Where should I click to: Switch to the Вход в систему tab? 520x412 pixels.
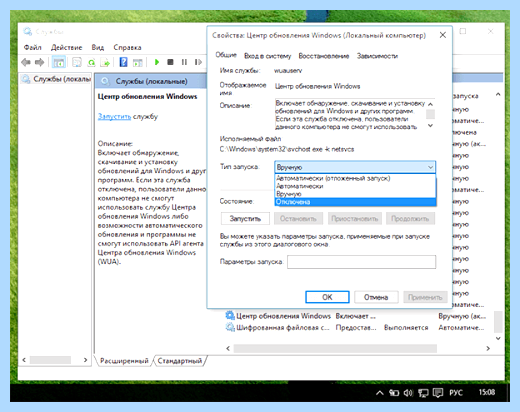pos(268,56)
